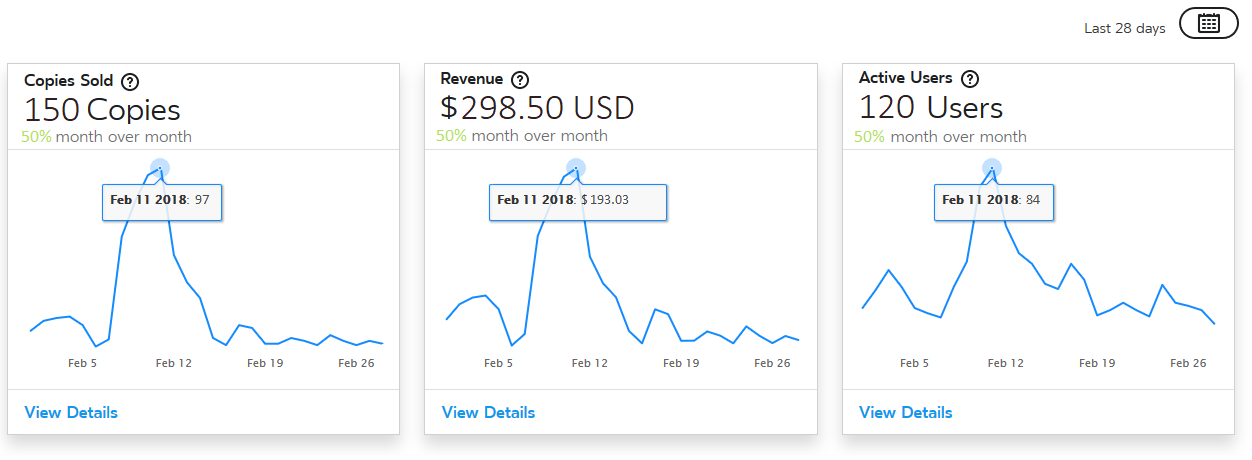Click the $298.50 USD revenue total
1252x460 pixels.
click(537, 108)
